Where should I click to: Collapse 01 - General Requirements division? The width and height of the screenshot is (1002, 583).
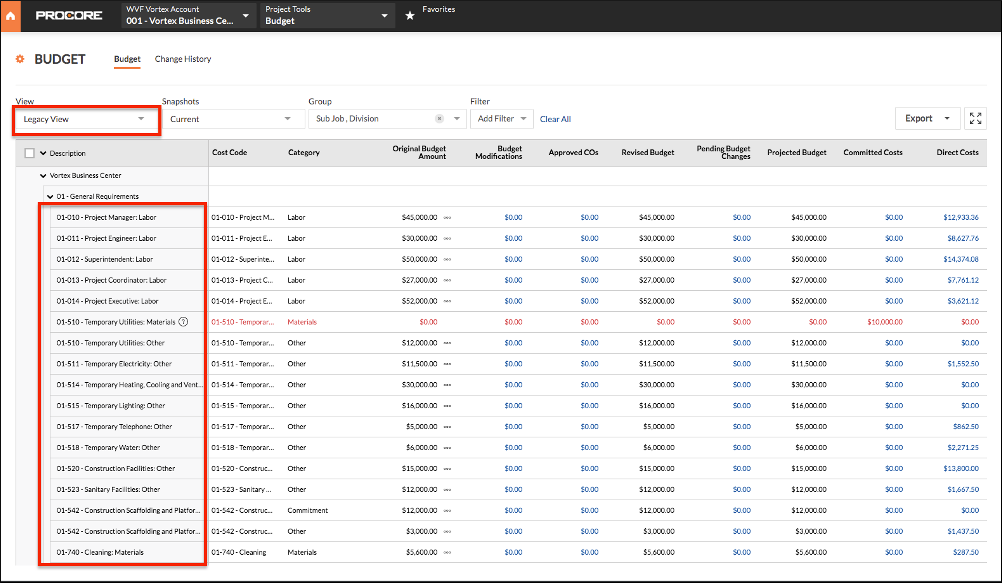tap(50, 197)
